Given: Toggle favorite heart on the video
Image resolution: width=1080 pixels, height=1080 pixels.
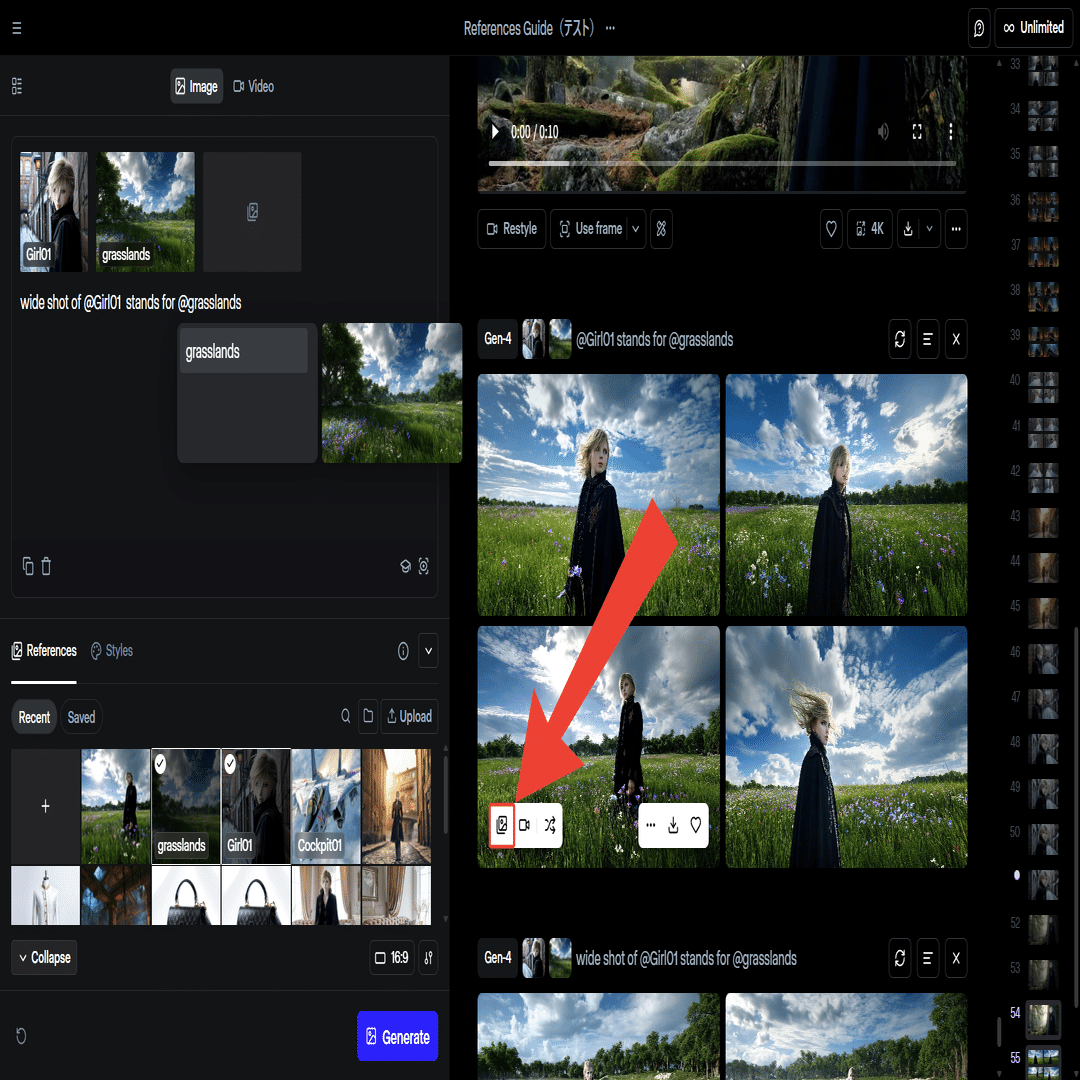Looking at the screenshot, I should pyautogui.click(x=831, y=229).
